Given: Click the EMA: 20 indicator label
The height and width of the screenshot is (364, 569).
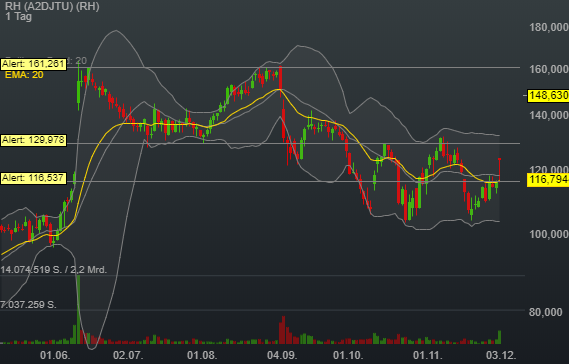Looking at the screenshot, I should tap(24, 75).
